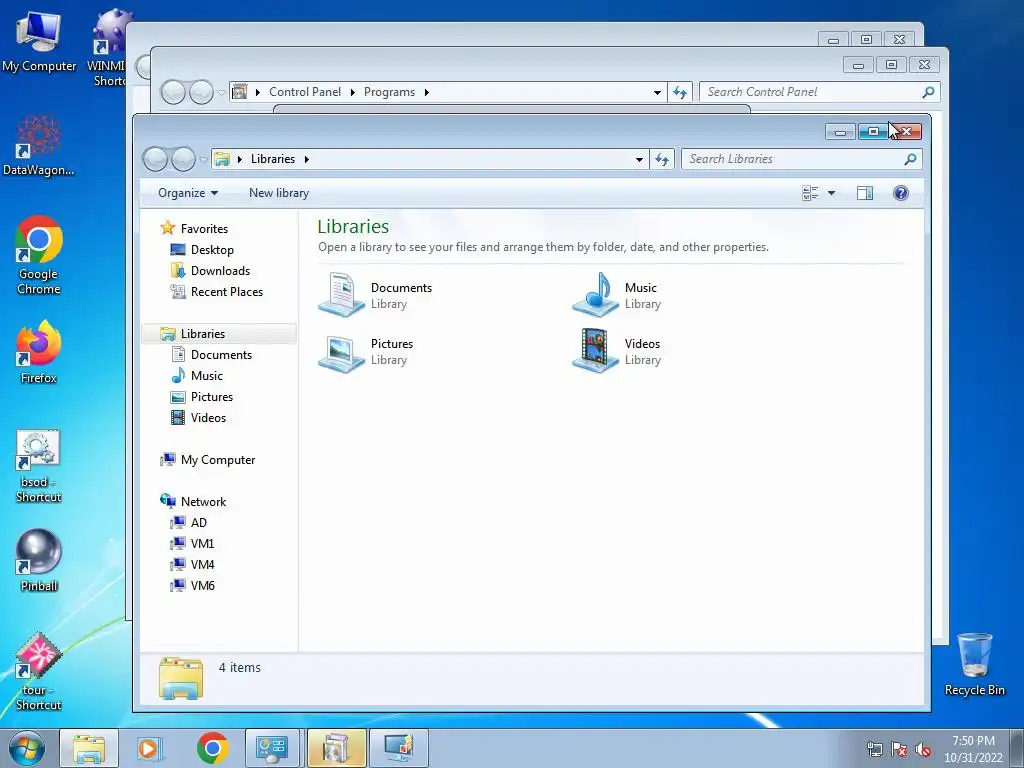Open Google Chrome desktop shortcut
Viewport: 1024px width, 768px height.
(39, 255)
